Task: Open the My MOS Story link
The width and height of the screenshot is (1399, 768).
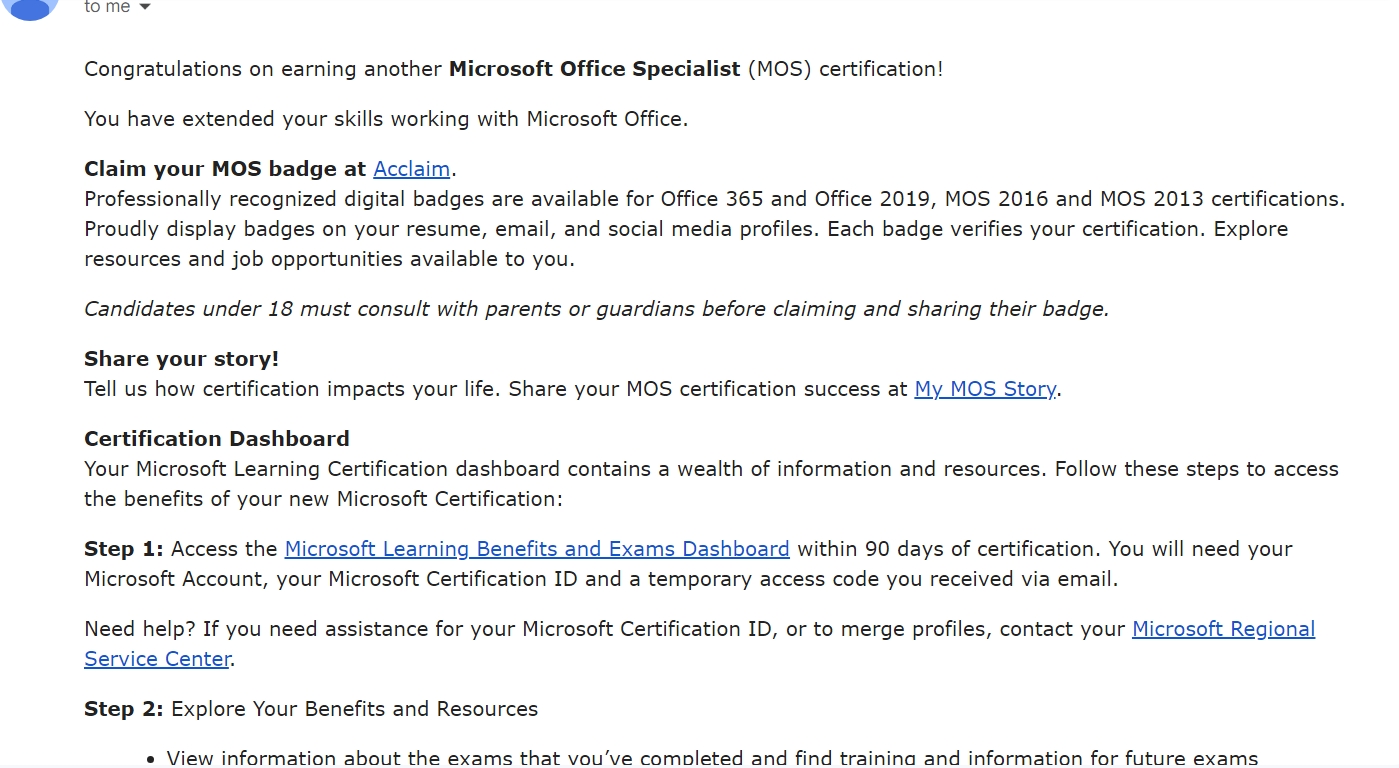Action: [x=985, y=389]
